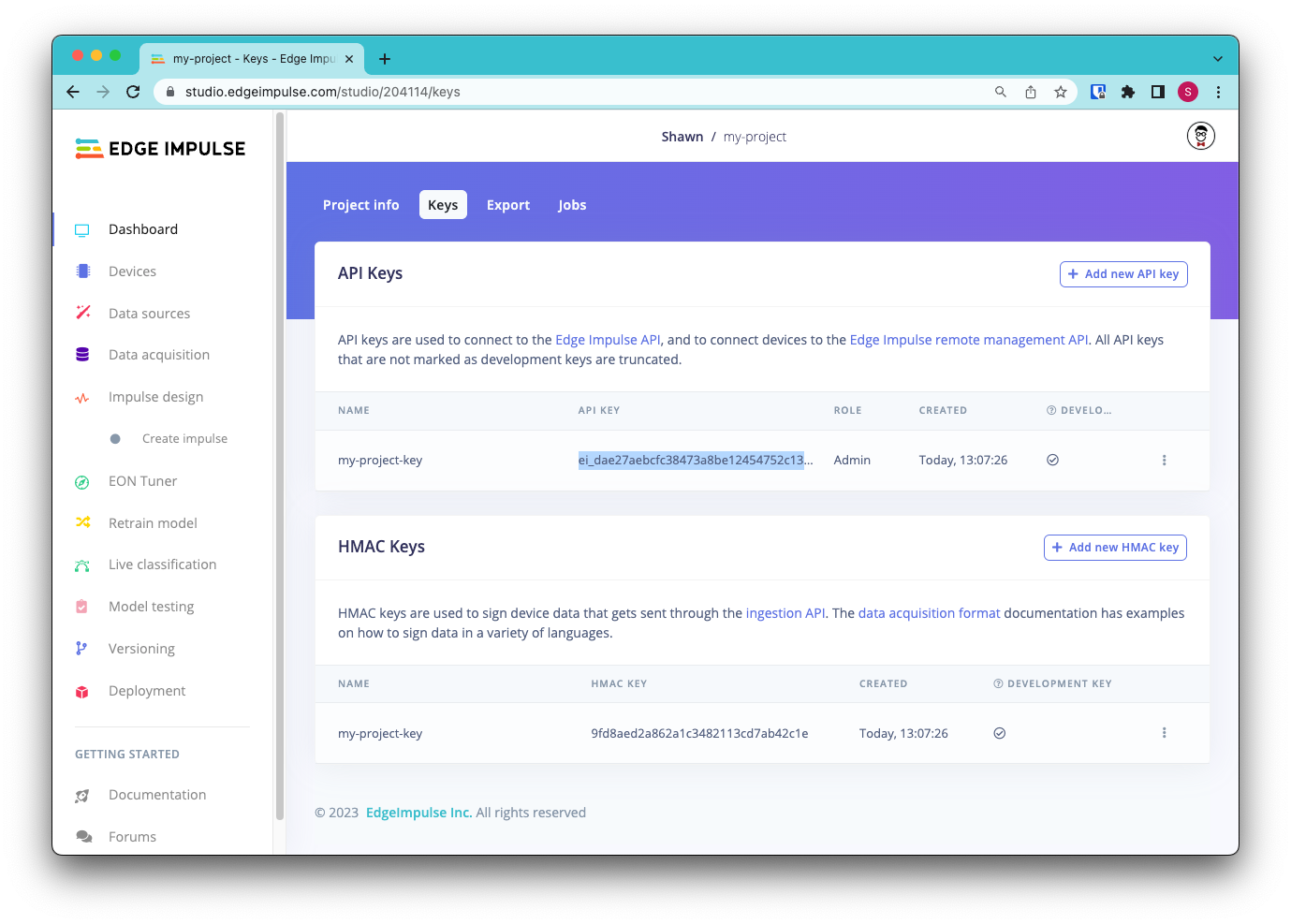Click the browser forward arrow
Screen dimensions: 1291x924
pyautogui.click(x=103, y=92)
